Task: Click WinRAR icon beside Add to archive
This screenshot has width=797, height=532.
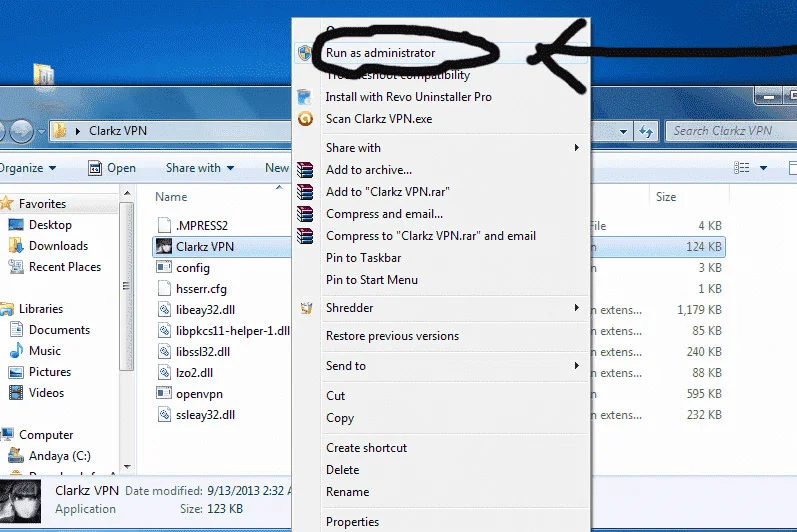Action: (305, 170)
